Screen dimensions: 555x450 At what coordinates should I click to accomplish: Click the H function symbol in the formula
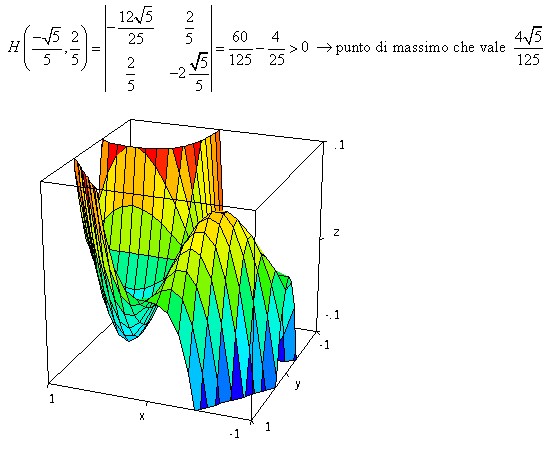(13, 47)
